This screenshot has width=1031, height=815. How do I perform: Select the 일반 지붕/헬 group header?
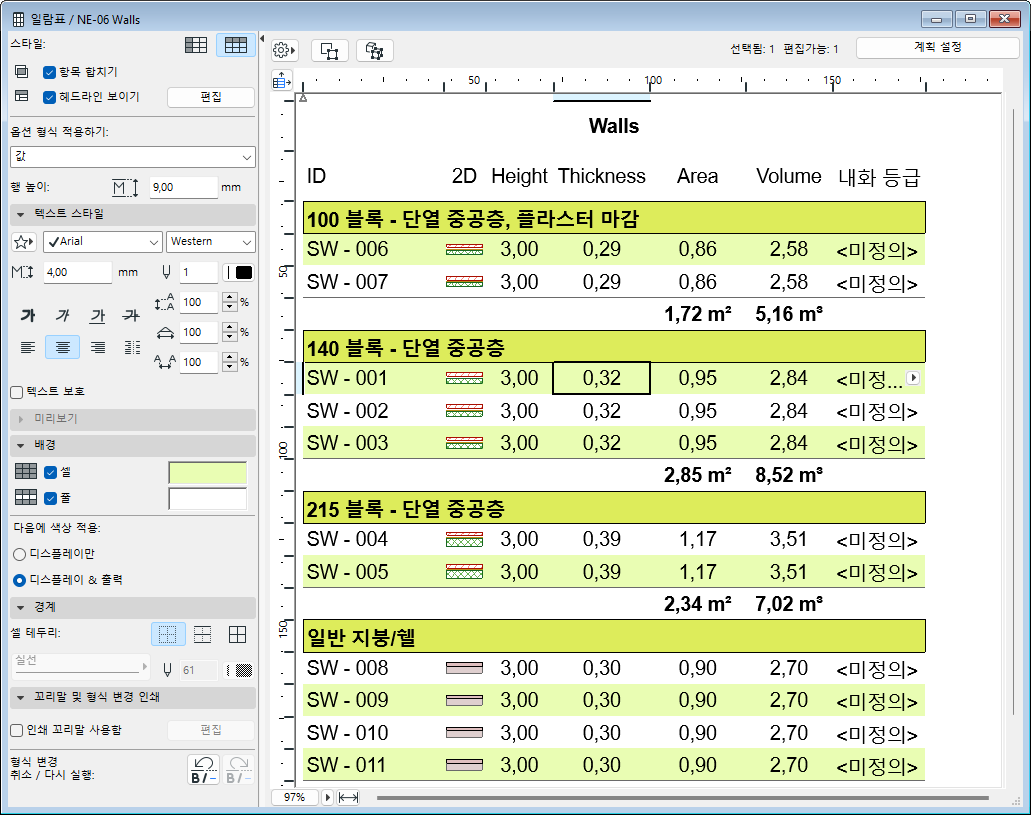click(614, 637)
